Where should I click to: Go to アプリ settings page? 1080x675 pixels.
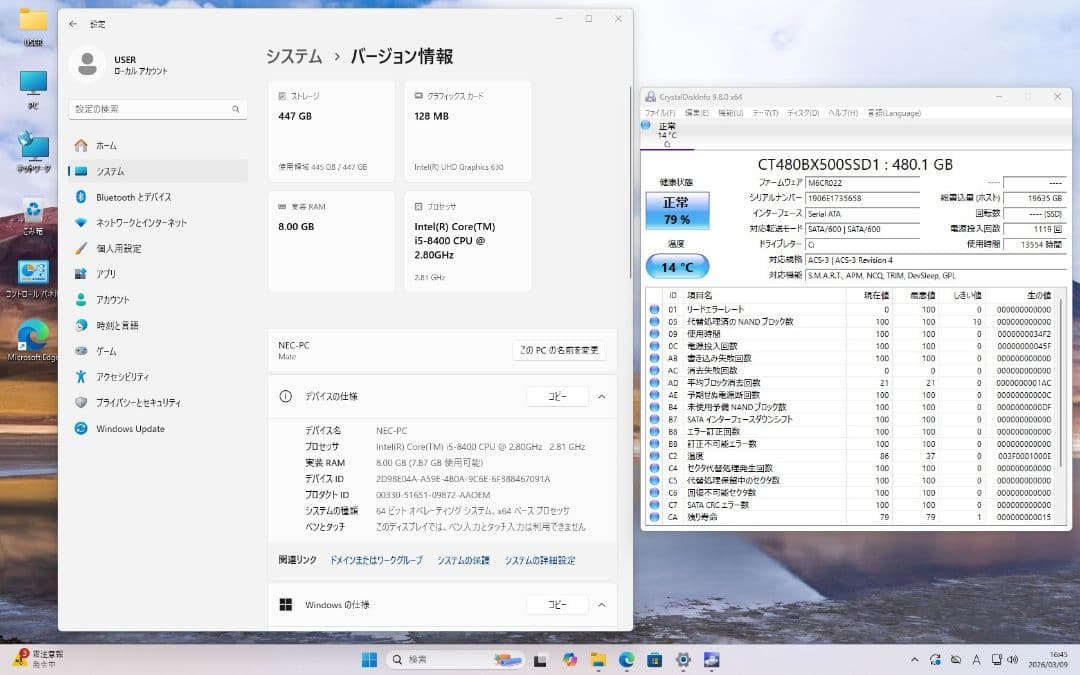point(158,273)
